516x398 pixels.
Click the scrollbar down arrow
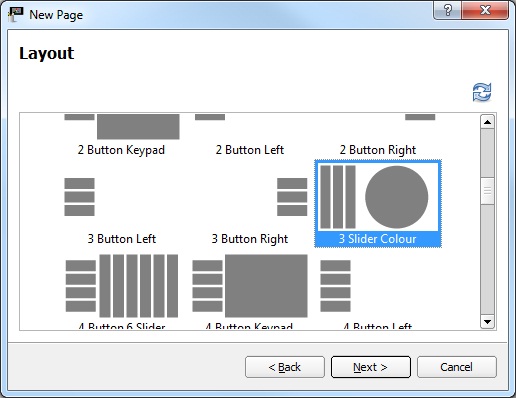tap(487, 322)
